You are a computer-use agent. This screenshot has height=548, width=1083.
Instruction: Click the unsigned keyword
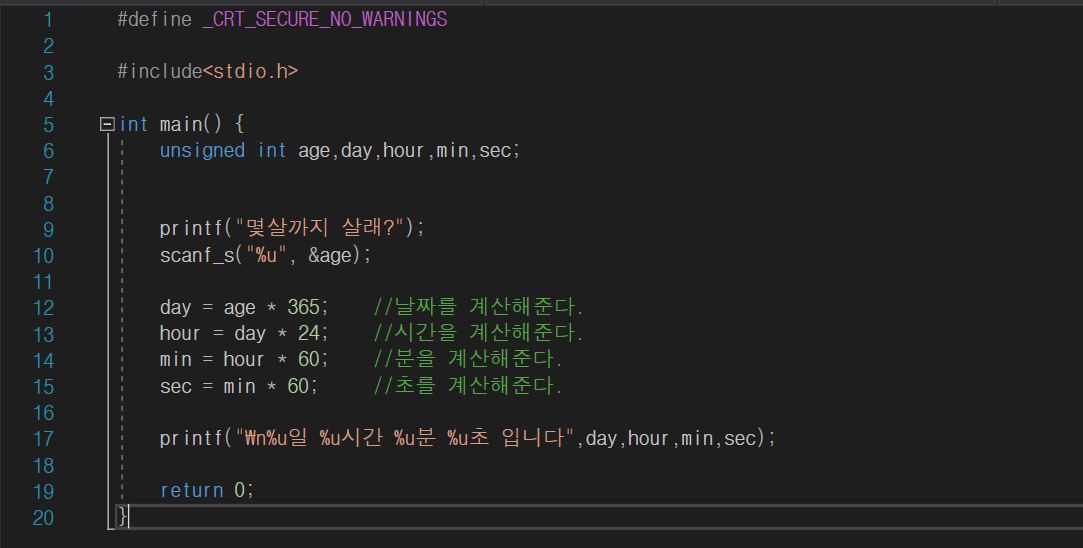tap(202, 151)
